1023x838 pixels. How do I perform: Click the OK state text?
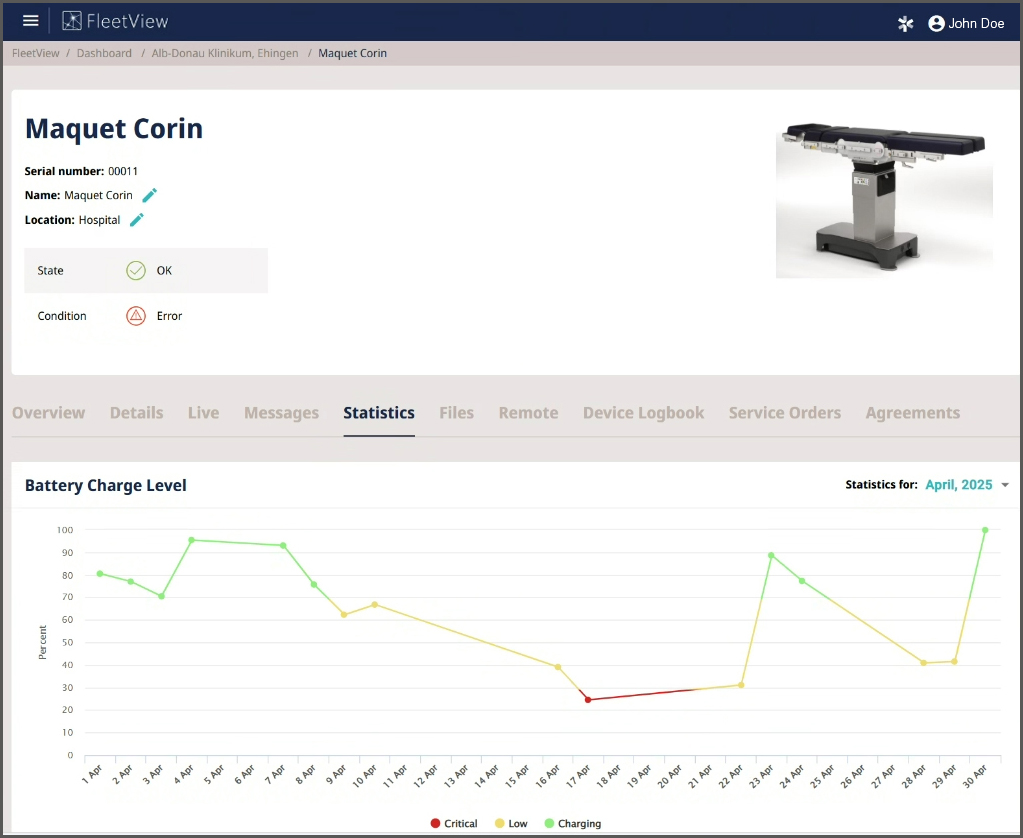164,270
